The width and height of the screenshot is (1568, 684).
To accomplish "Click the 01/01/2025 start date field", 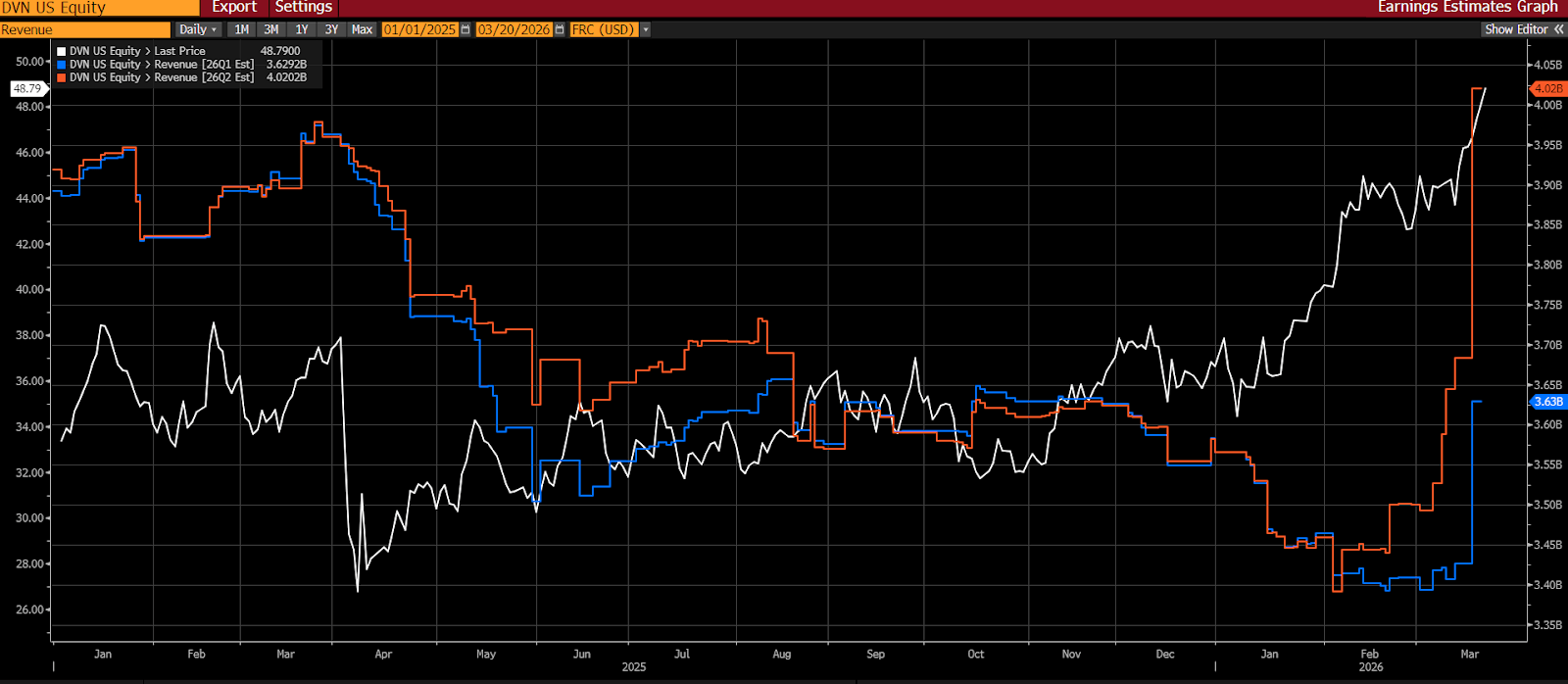I will tap(419, 29).
